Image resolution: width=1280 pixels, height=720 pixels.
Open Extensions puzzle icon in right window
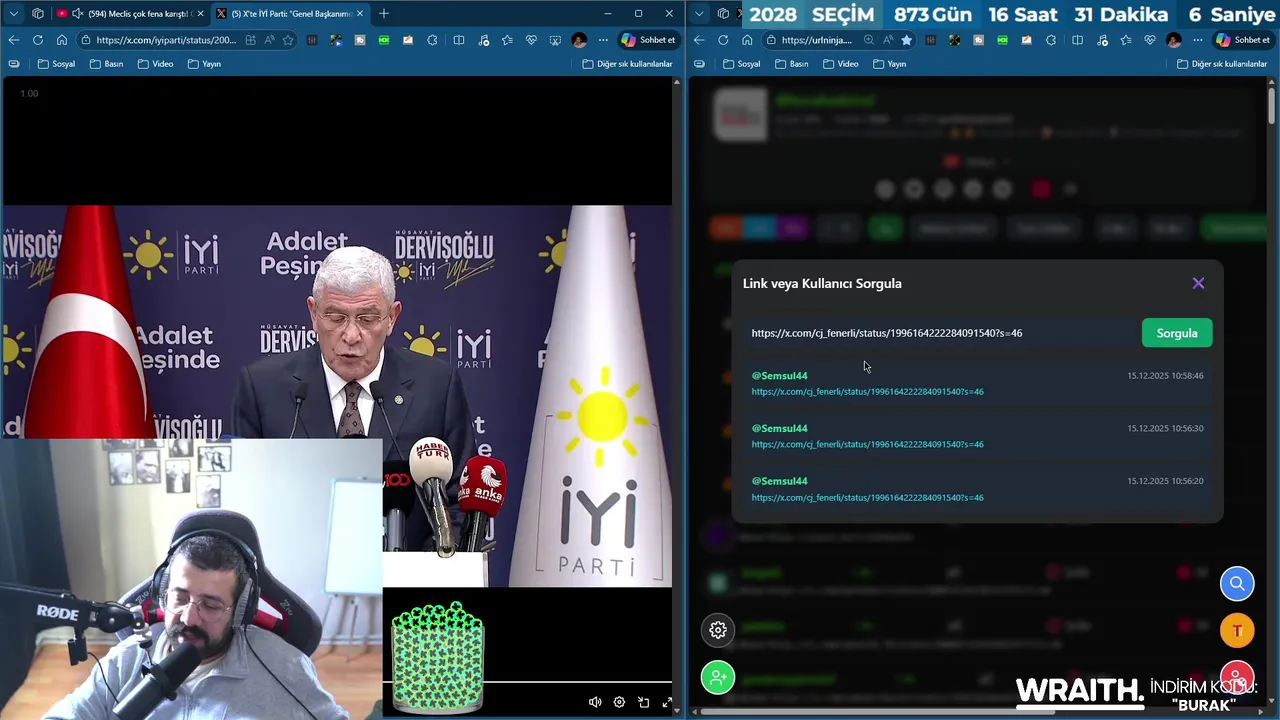1051,40
